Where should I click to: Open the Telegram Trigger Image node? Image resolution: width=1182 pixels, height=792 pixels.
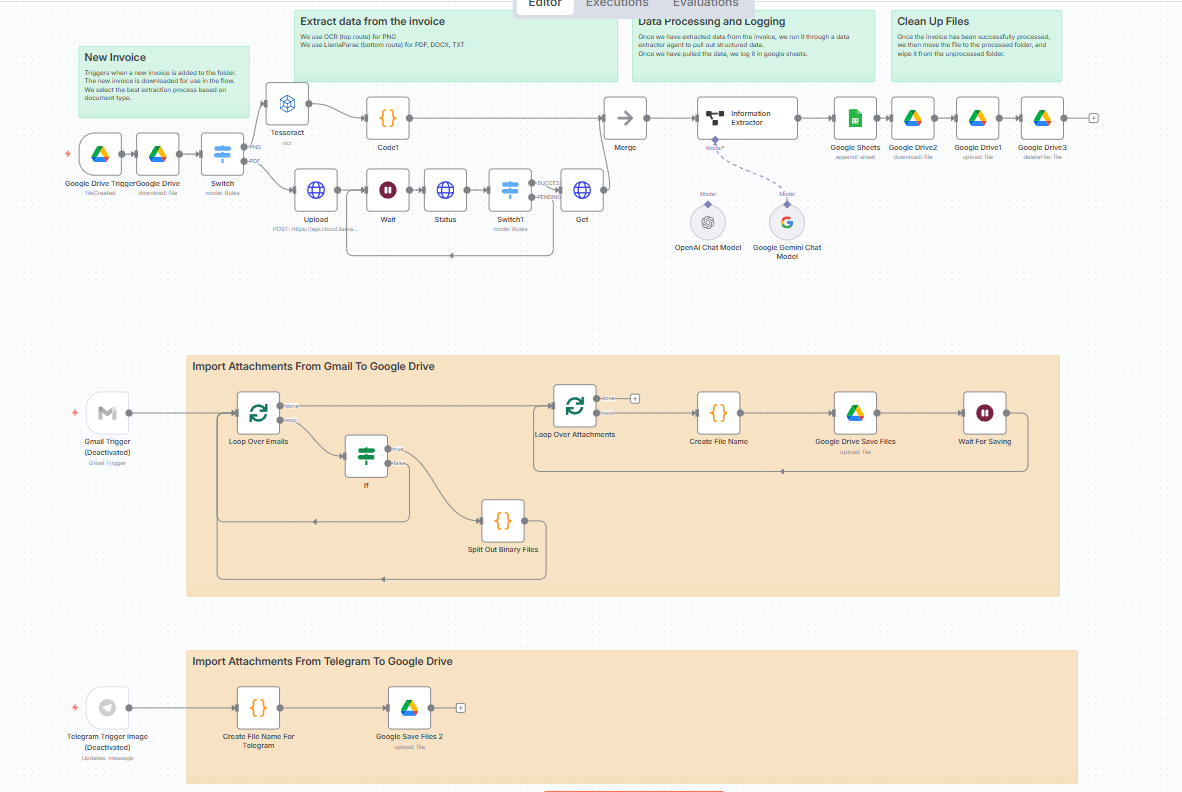point(107,707)
